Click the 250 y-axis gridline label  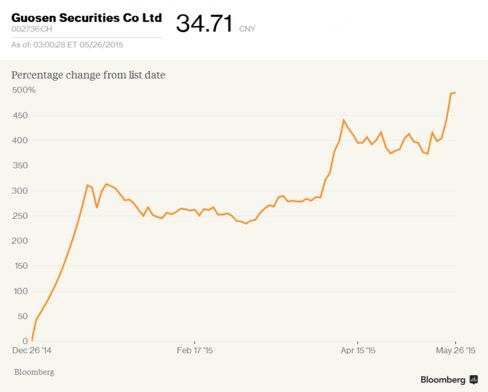(x=20, y=216)
